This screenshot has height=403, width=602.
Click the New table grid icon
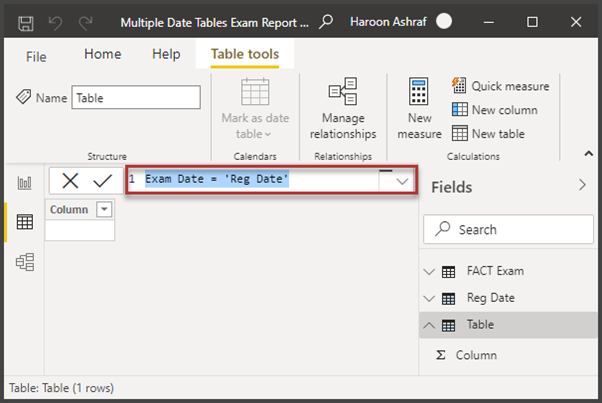pos(459,133)
